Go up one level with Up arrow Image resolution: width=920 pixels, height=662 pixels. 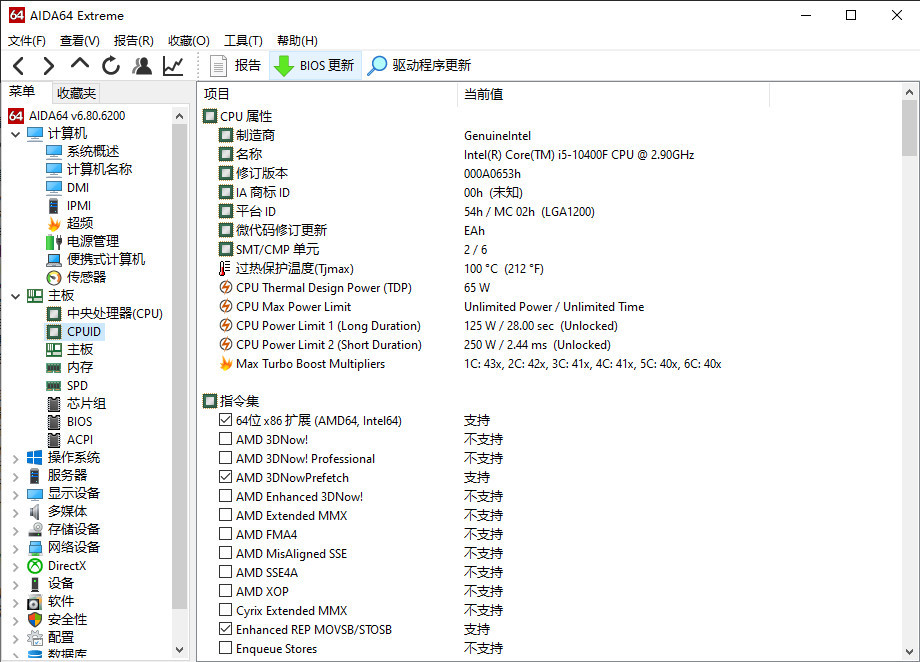click(80, 66)
